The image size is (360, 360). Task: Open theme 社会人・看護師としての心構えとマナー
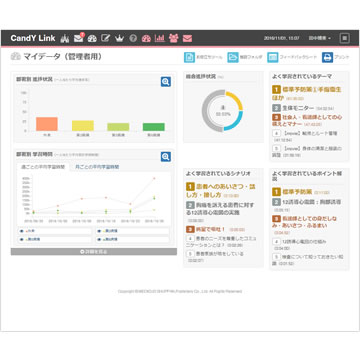coord(307,121)
